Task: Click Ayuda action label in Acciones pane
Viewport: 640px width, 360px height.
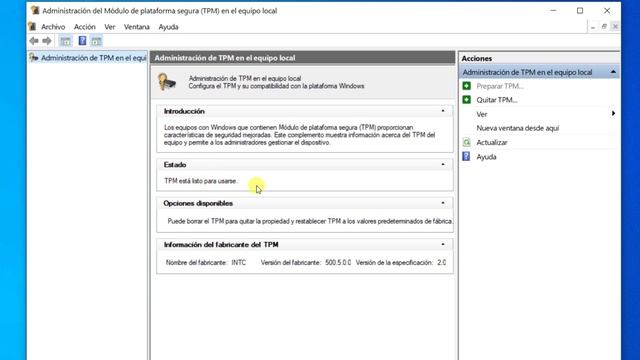Action: (486, 157)
